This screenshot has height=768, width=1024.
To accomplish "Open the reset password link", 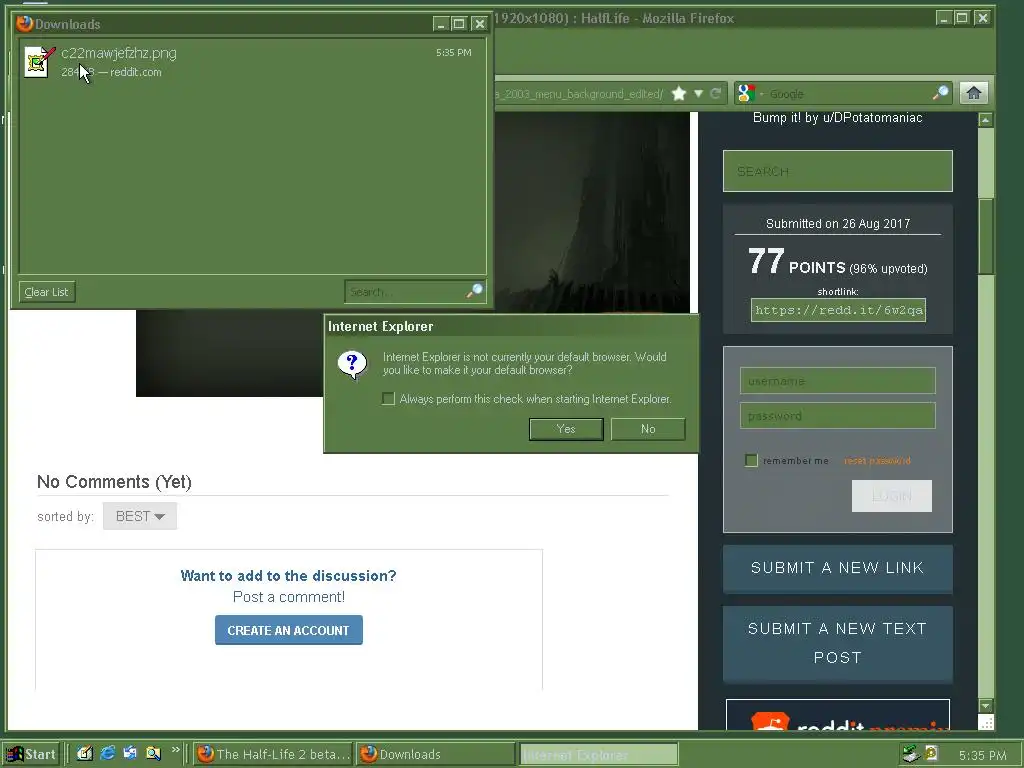I will pyautogui.click(x=877, y=460).
